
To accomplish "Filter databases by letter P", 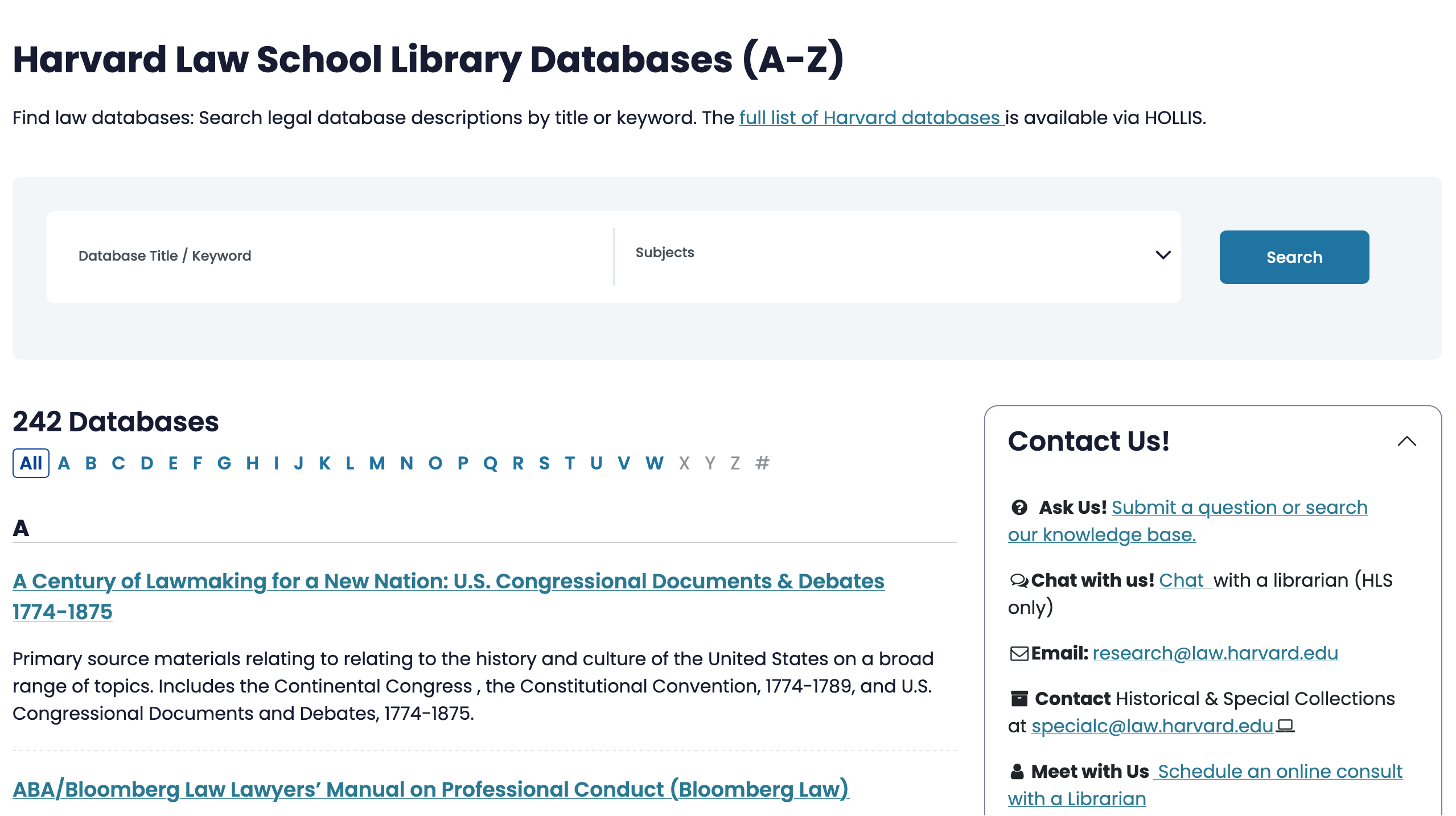I will click(463, 463).
